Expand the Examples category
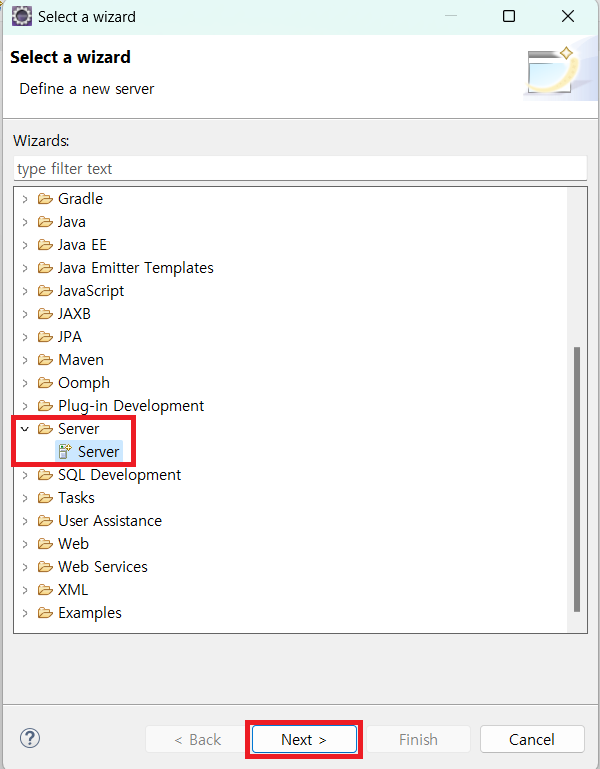This screenshot has height=769, width=600. (x=25, y=613)
